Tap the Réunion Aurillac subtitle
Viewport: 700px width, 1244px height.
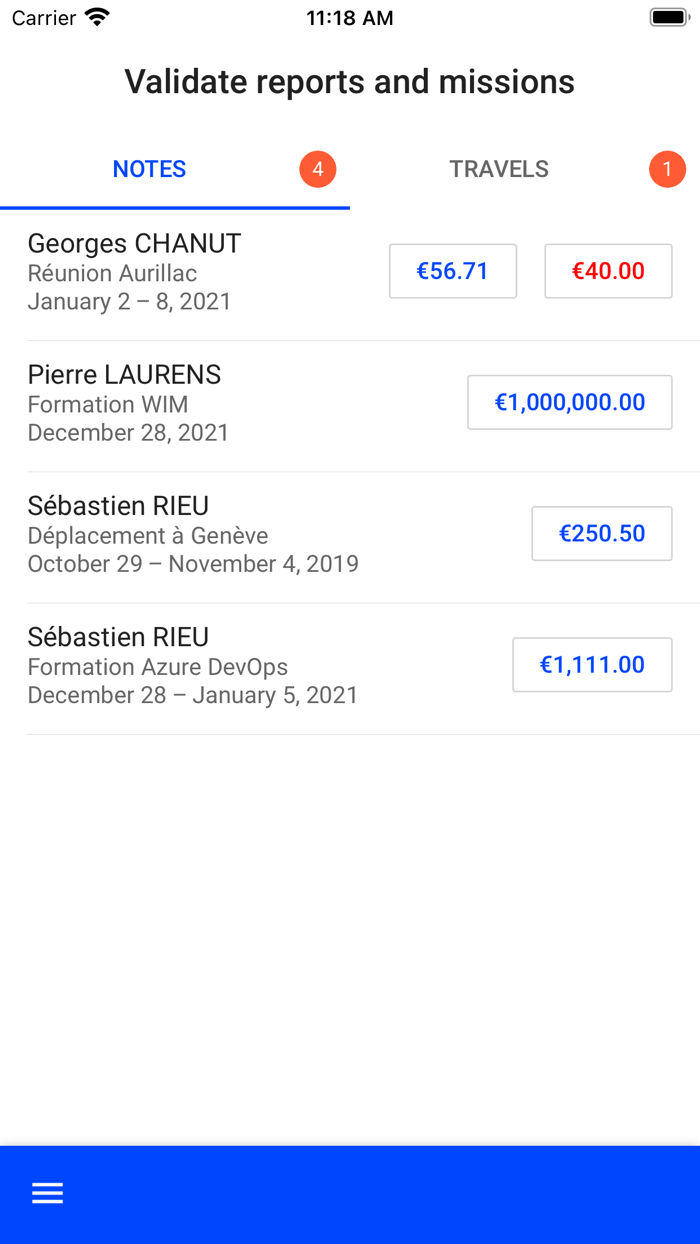pyautogui.click(x=112, y=273)
